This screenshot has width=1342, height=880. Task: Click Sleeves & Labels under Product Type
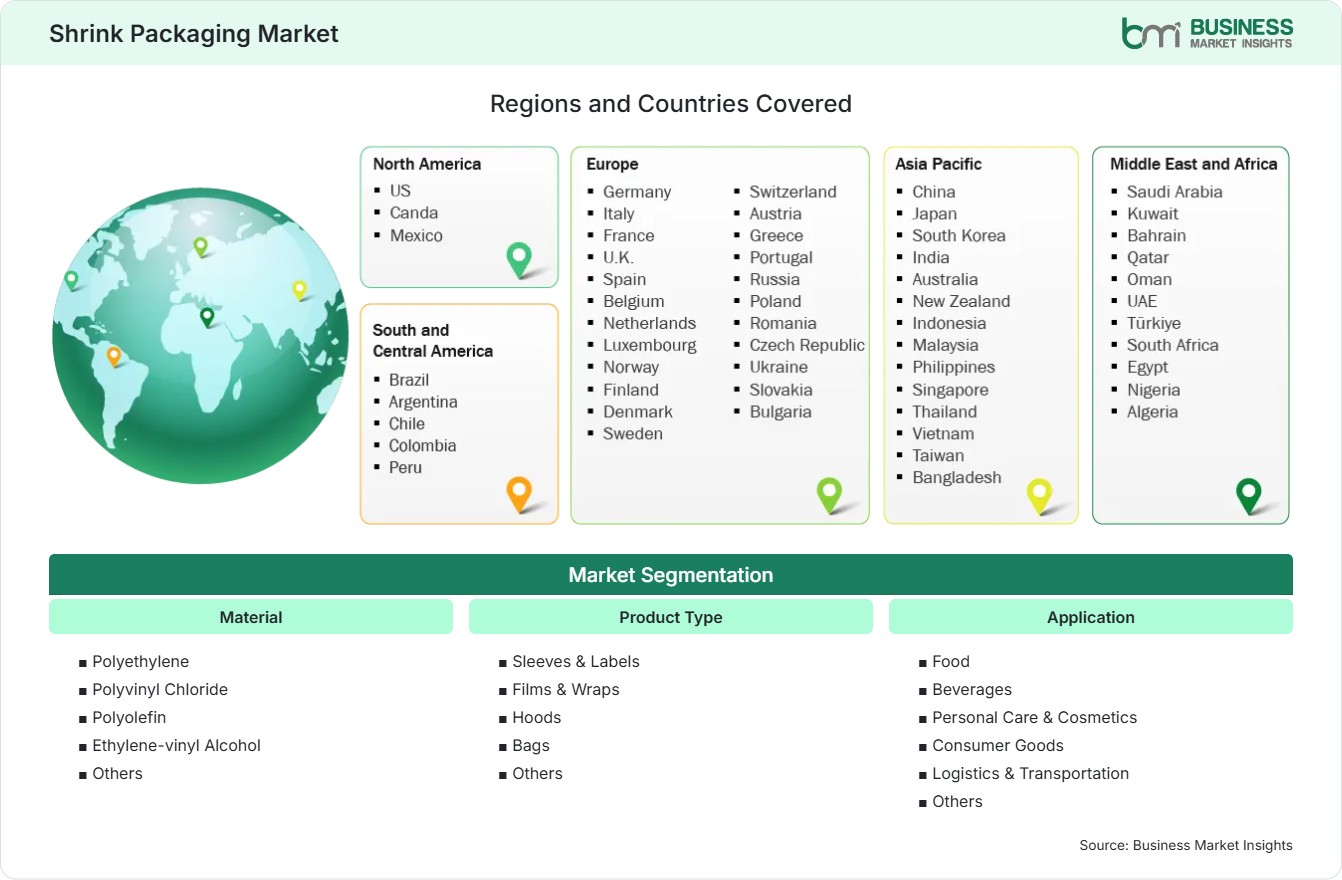pyautogui.click(x=576, y=661)
